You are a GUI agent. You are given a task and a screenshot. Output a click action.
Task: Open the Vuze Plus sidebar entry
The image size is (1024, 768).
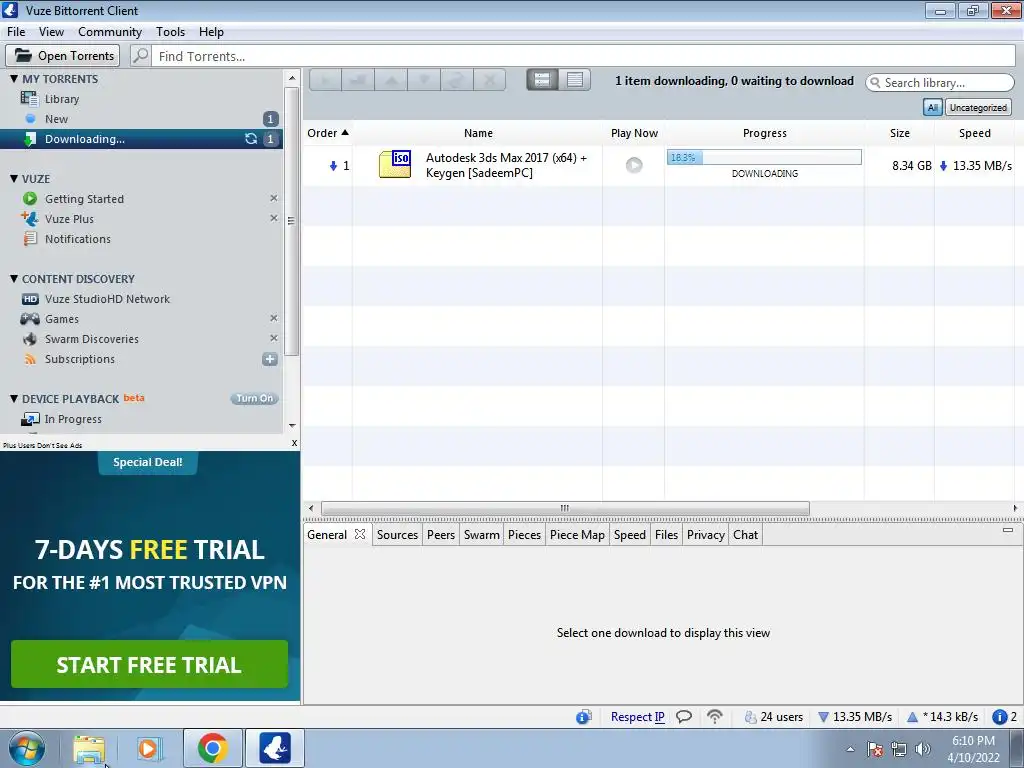point(69,219)
